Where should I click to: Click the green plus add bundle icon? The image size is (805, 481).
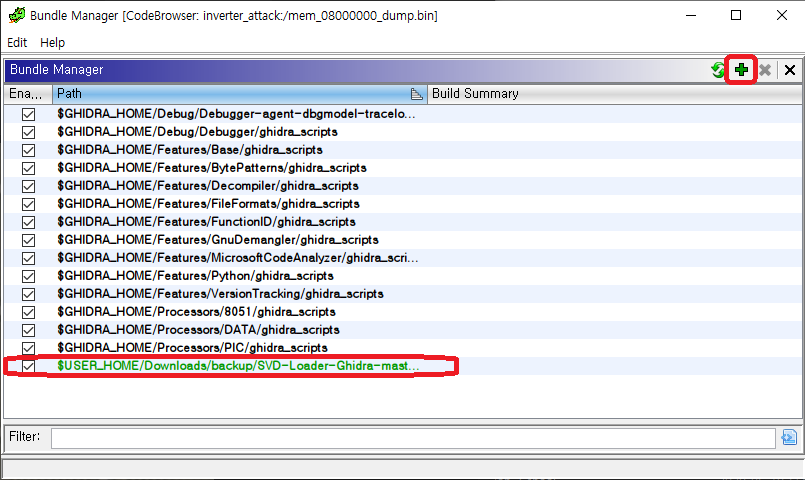741,70
